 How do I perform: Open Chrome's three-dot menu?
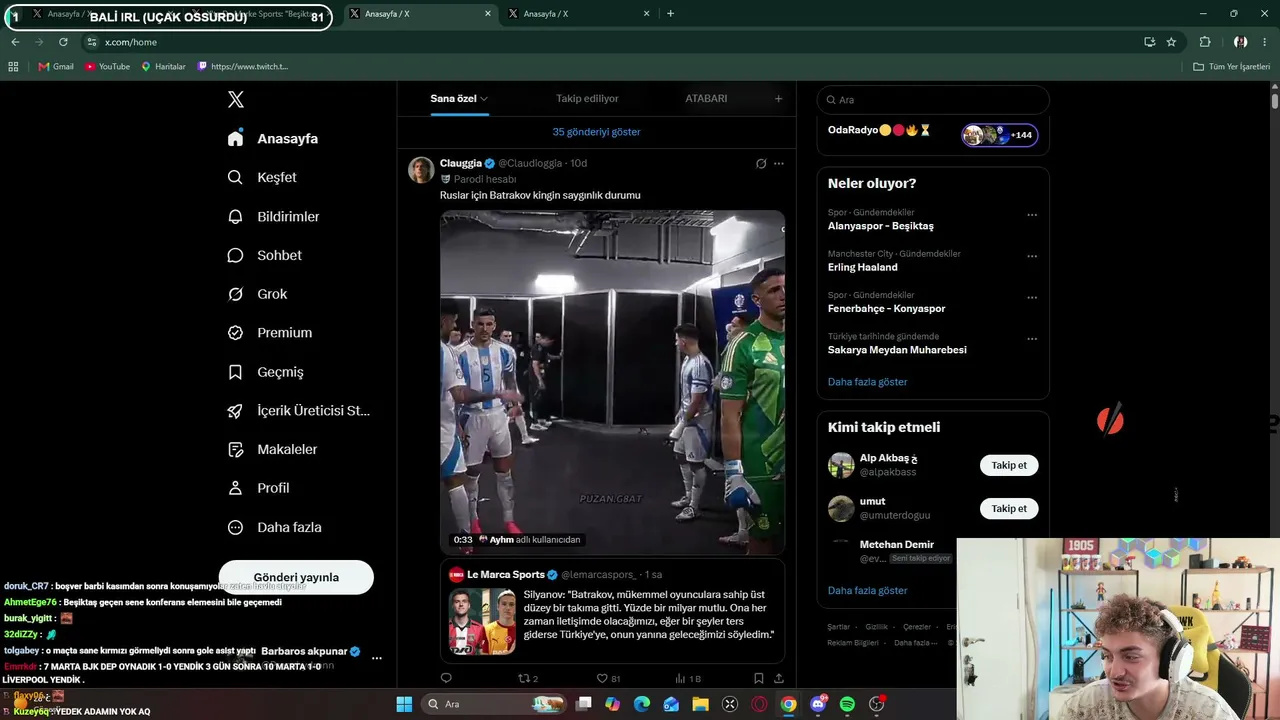(x=1265, y=42)
